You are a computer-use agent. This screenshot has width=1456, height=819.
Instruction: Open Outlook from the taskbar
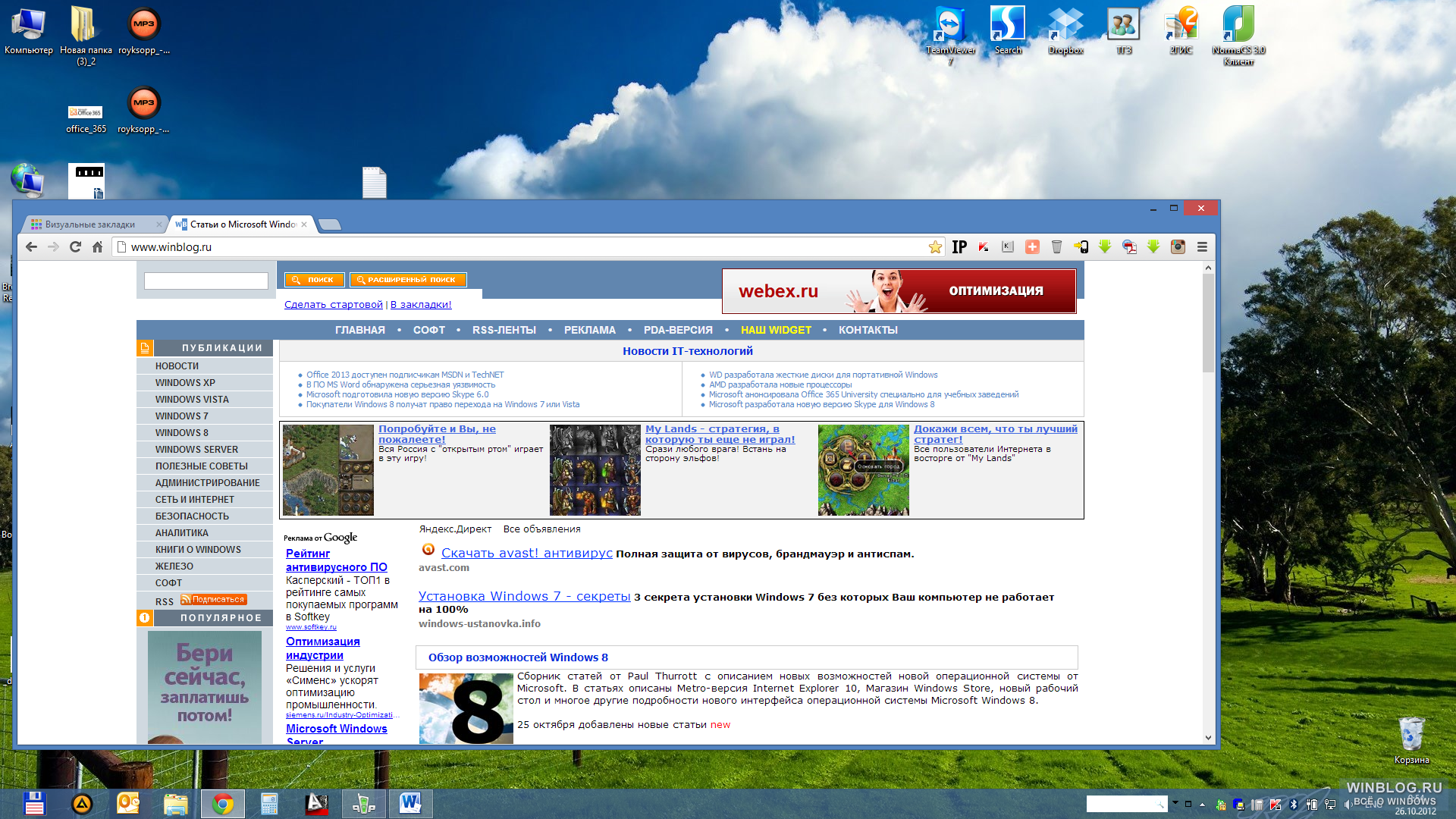[128, 803]
